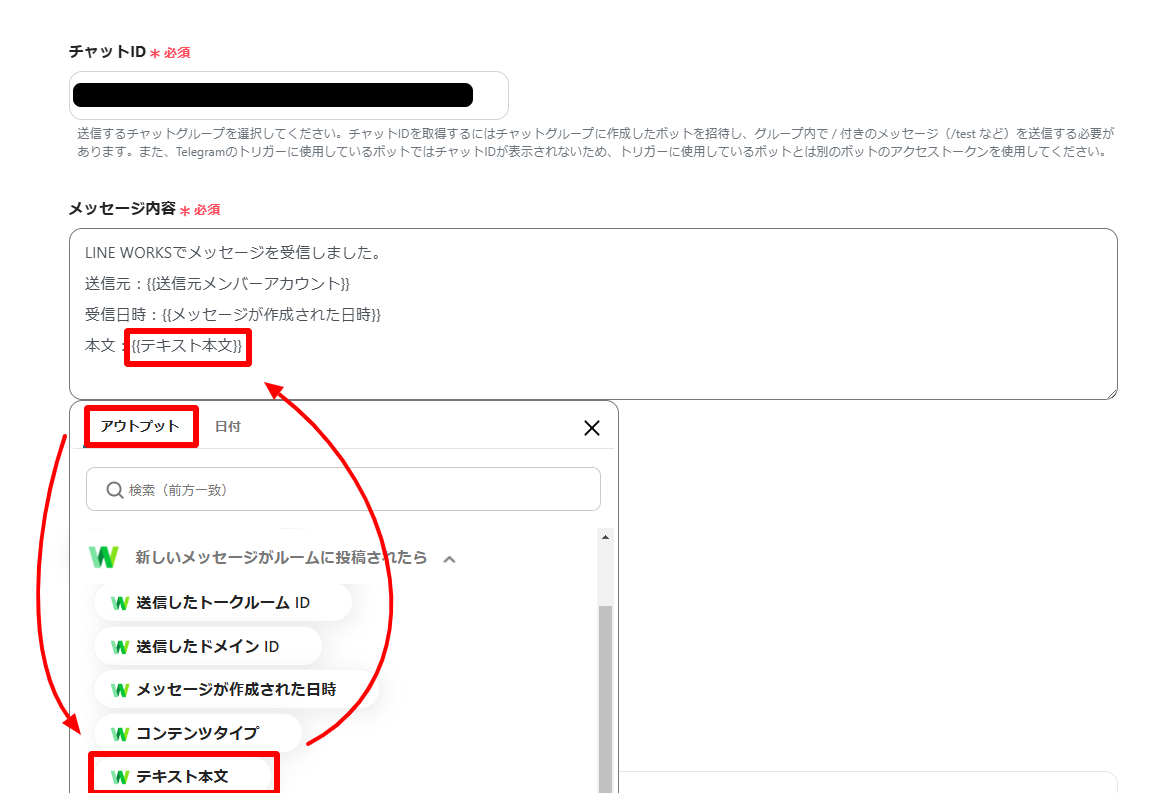Viewport: 1174px width, 793px height.
Task: Click the W icon on メッセージが作成された日時
Action: 120,690
